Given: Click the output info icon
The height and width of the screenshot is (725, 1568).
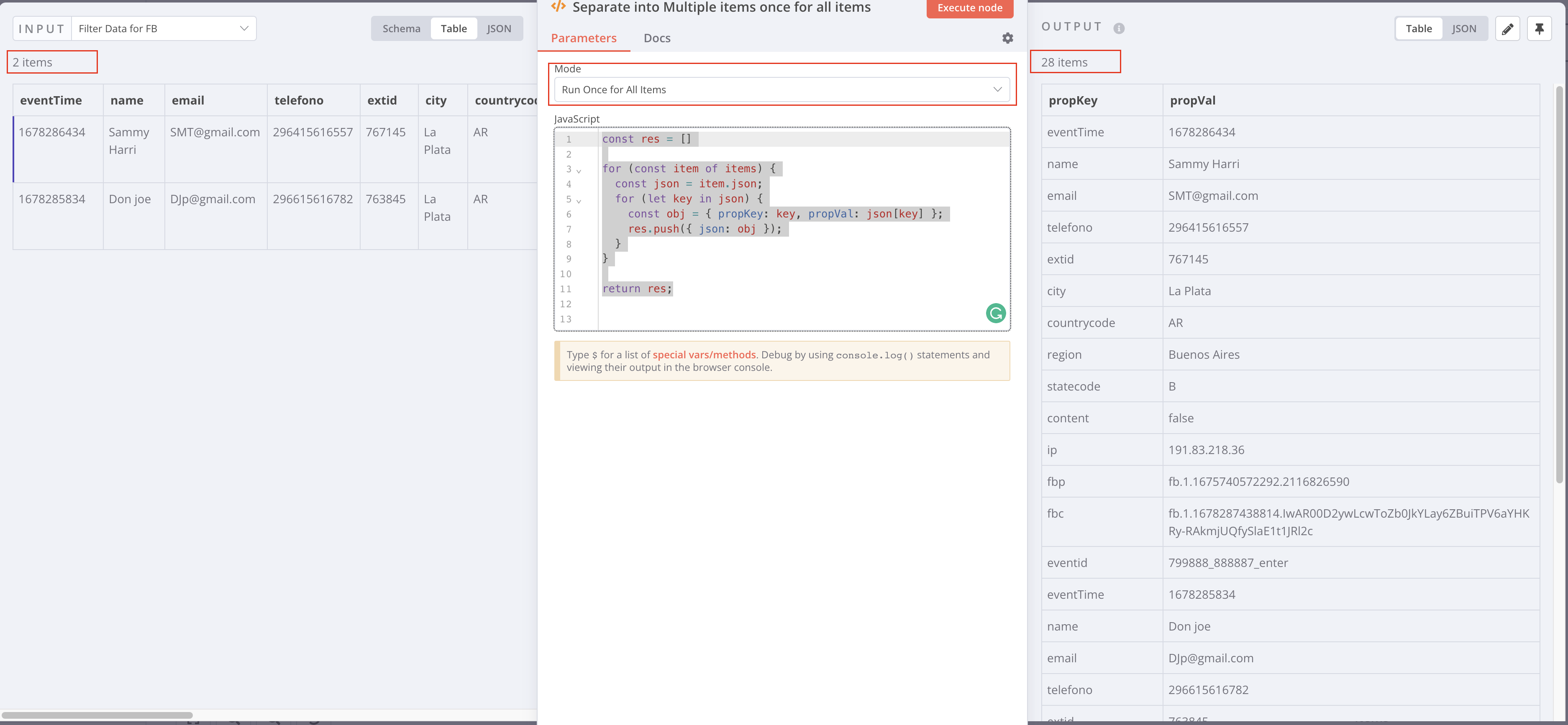Looking at the screenshot, I should pyautogui.click(x=1119, y=28).
